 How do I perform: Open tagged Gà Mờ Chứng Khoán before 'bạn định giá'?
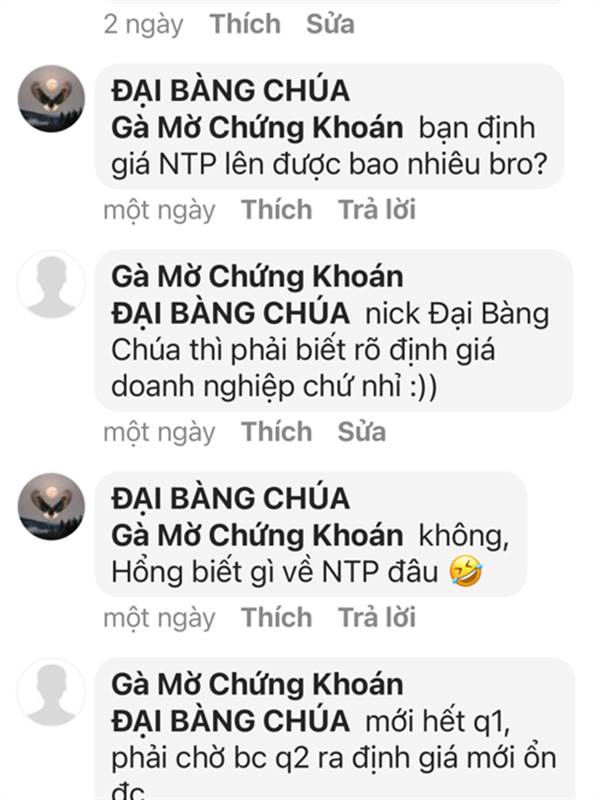pyautogui.click(x=257, y=128)
